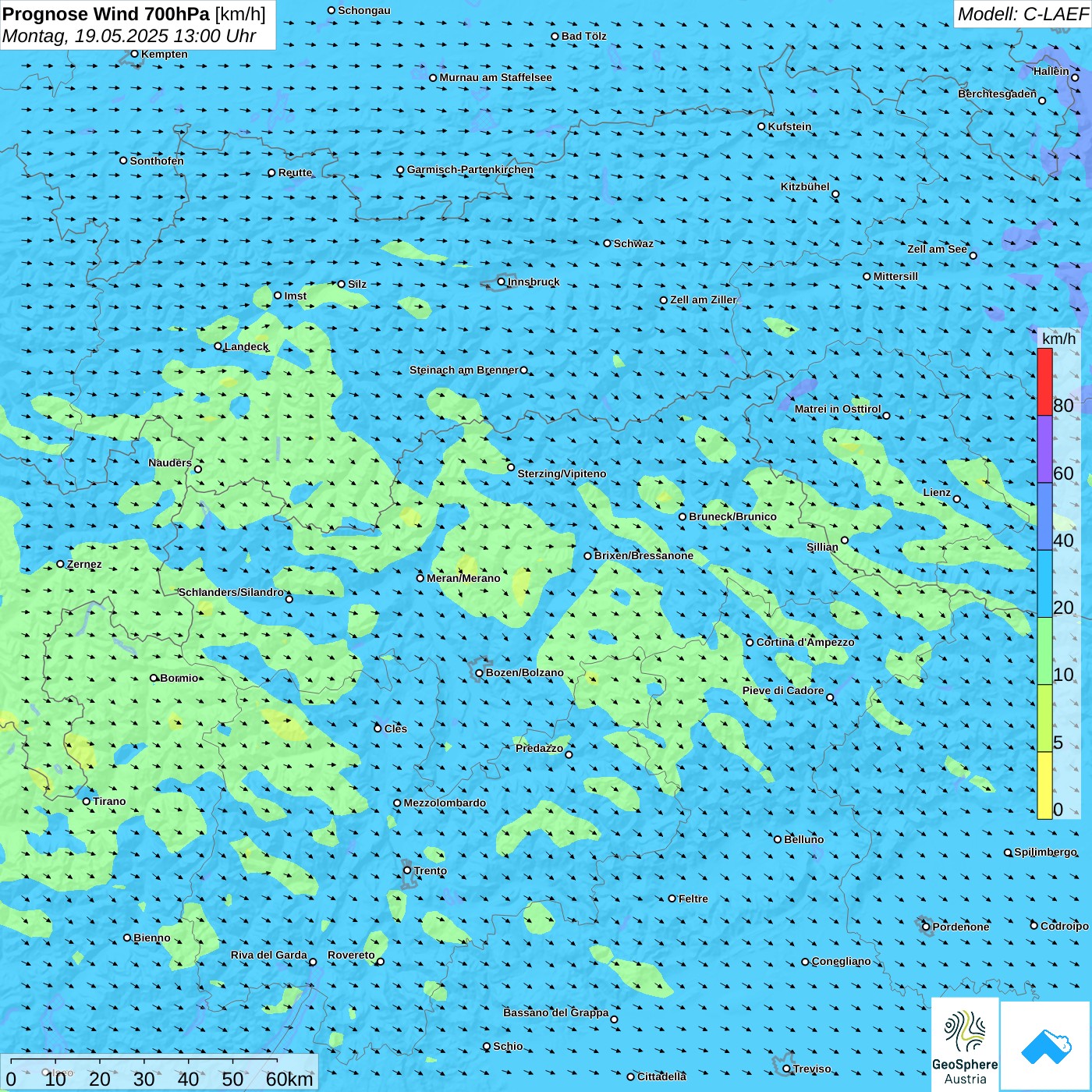Screen dimensions: 1092x1092
Task: Click the Hallein city marker
Action: [1075, 77]
